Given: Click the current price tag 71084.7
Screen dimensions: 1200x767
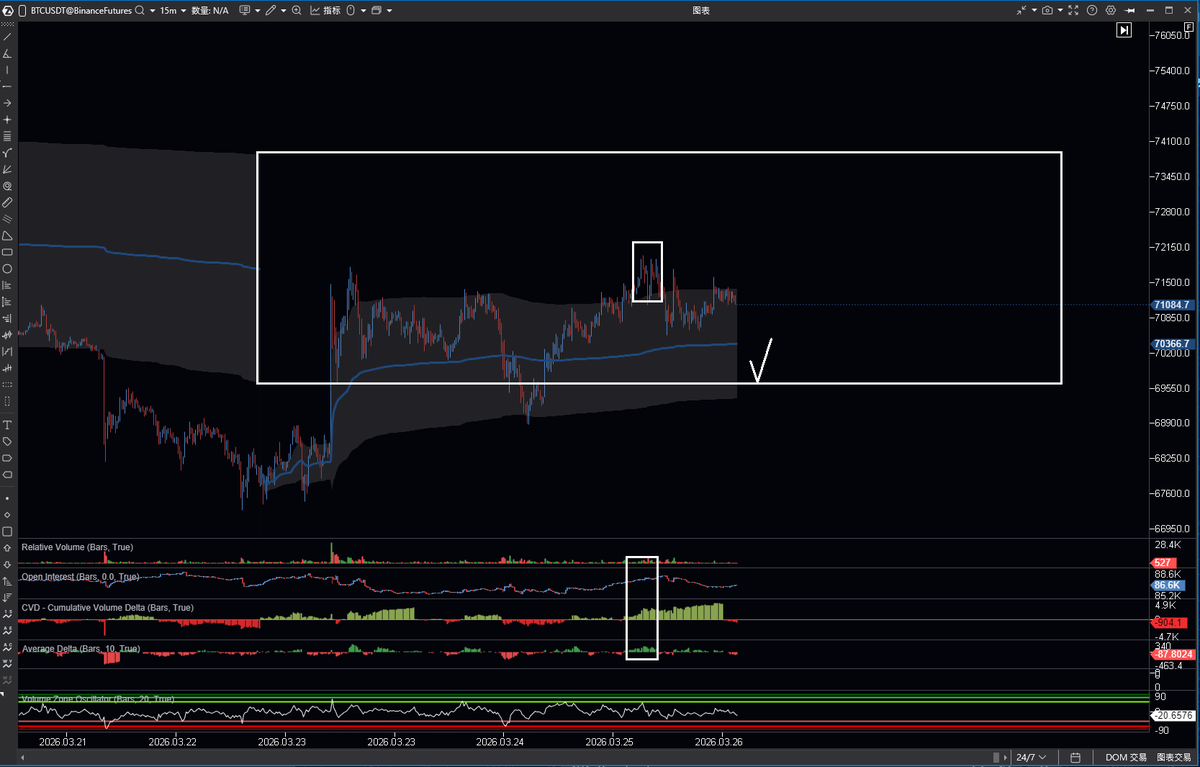Looking at the screenshot, I should coord(1172,304).
